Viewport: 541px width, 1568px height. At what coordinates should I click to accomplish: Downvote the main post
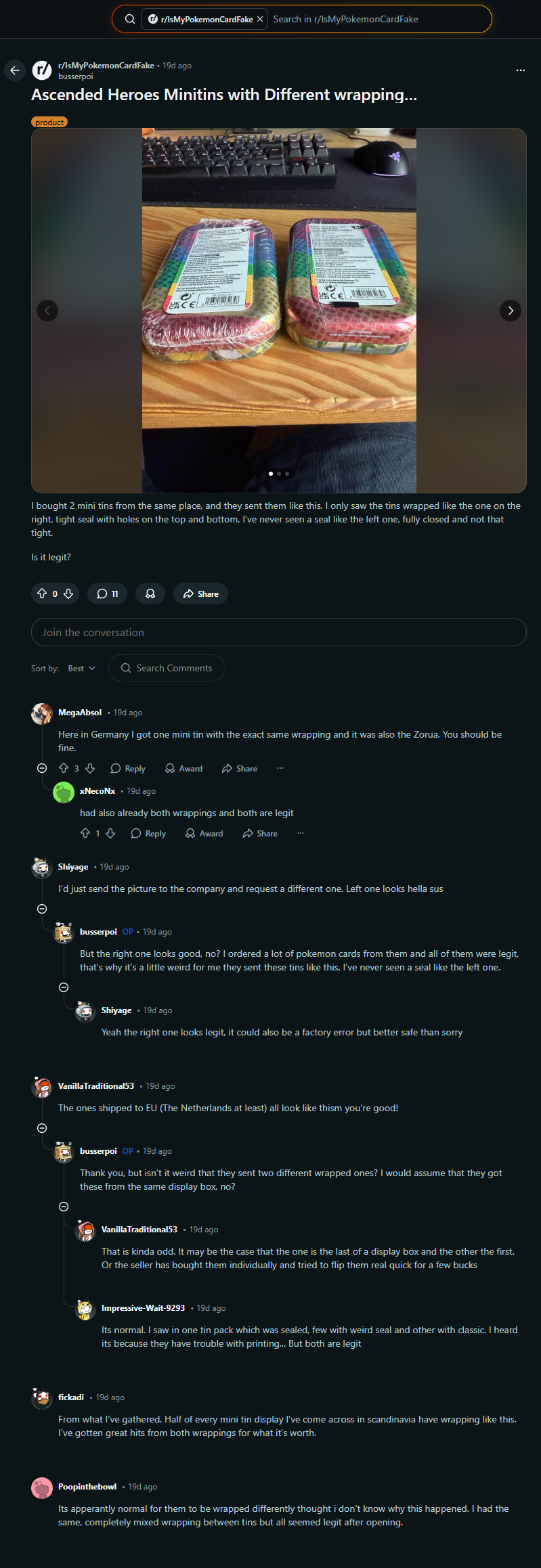pos(68,593)
